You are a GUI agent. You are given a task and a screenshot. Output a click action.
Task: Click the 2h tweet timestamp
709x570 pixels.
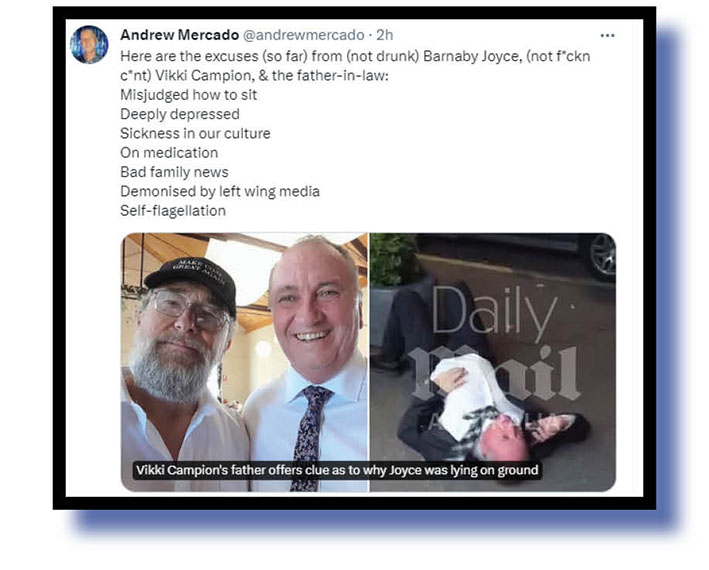385,35
